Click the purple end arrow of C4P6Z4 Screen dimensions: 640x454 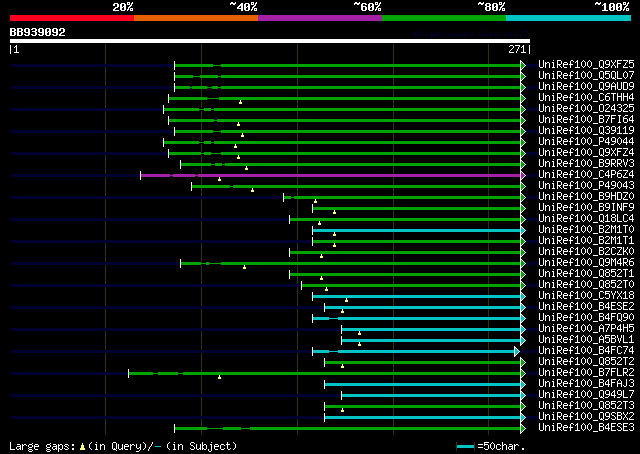(523, 176)
